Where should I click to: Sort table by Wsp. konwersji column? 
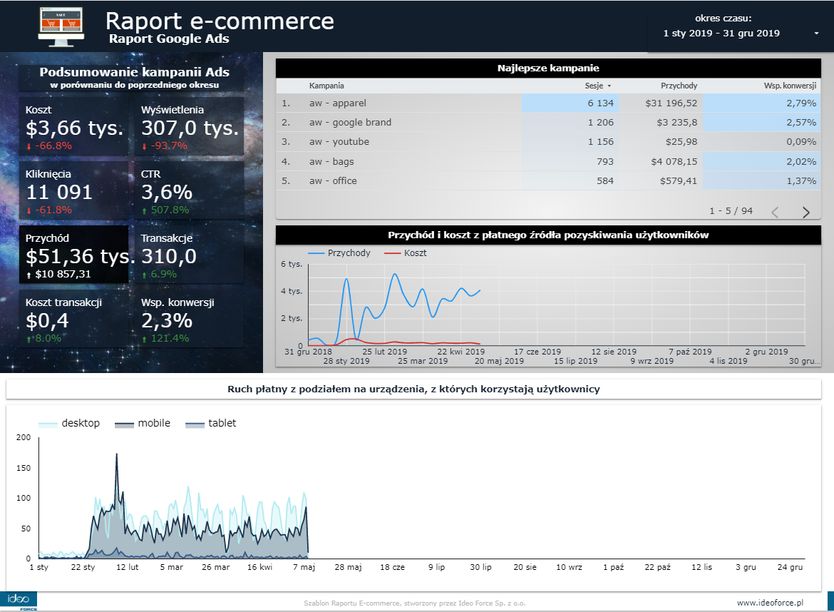pyautogui.click(x=789, y=86)
